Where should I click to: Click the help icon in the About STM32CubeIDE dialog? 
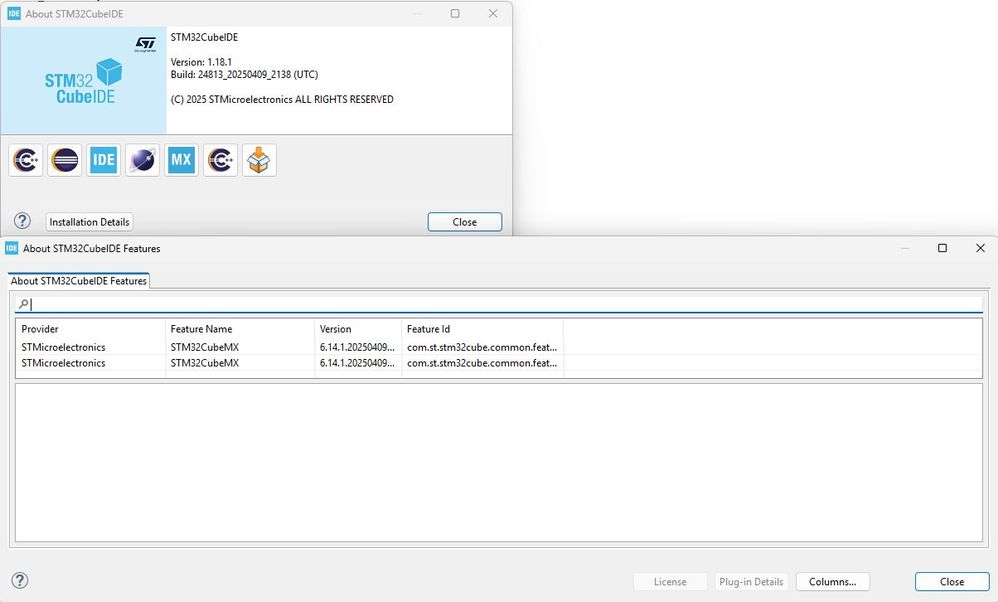point(22,221)
